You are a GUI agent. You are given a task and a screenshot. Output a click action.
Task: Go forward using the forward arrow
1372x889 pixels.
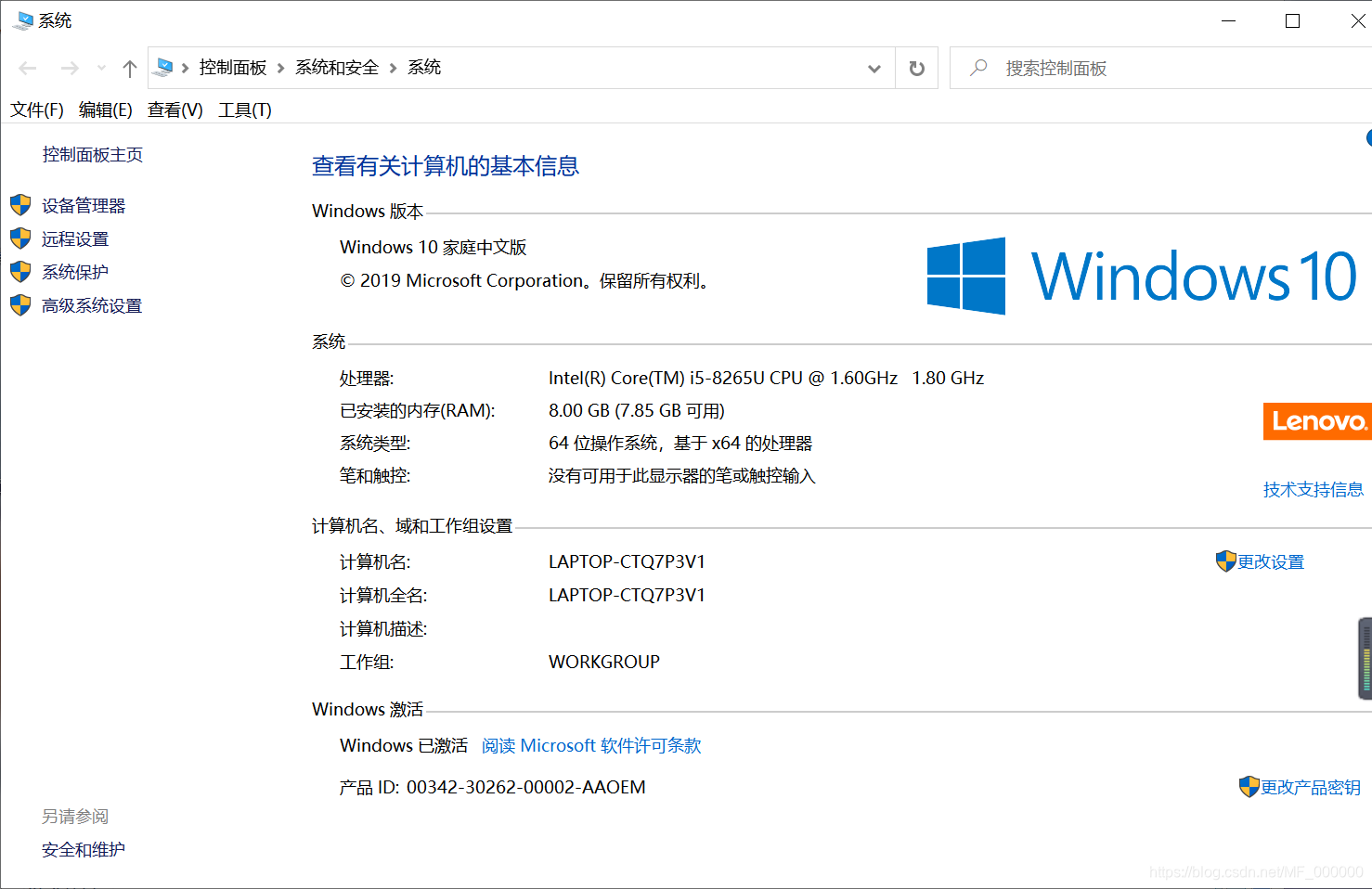pyautogui.click(x=70, y=68)
